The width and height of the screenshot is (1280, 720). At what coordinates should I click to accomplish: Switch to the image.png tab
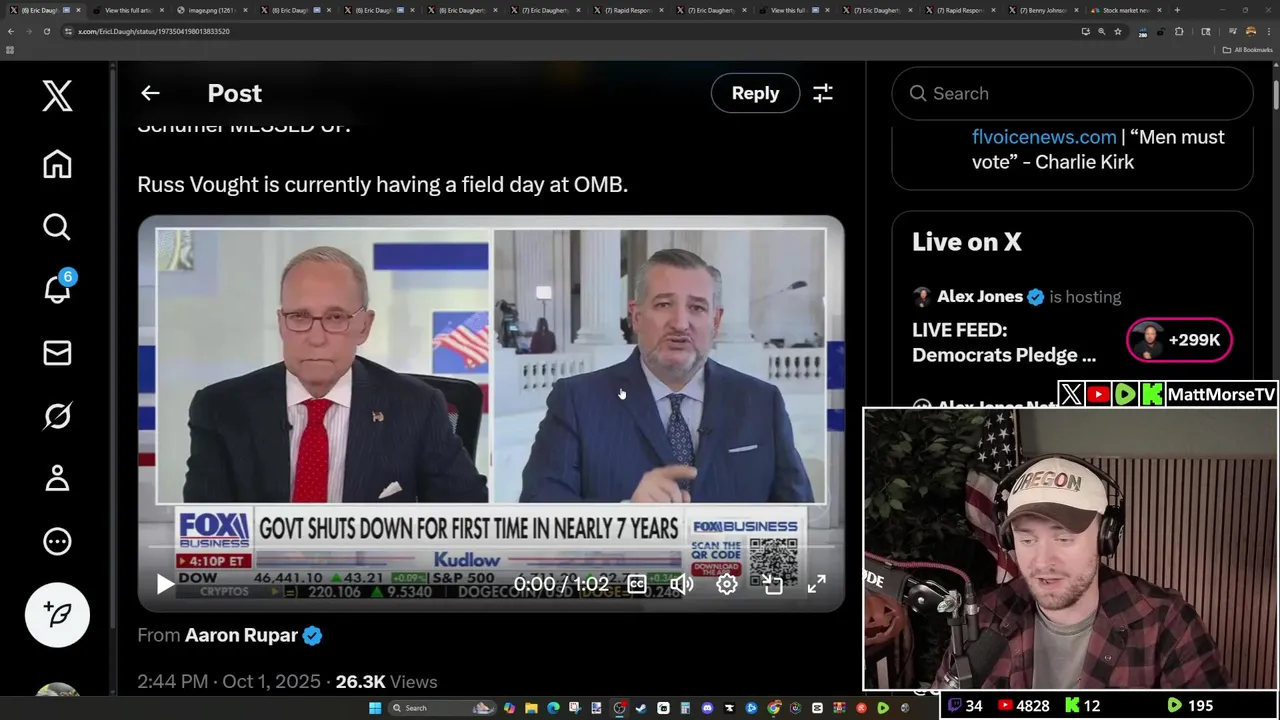[x=211, y=10]
